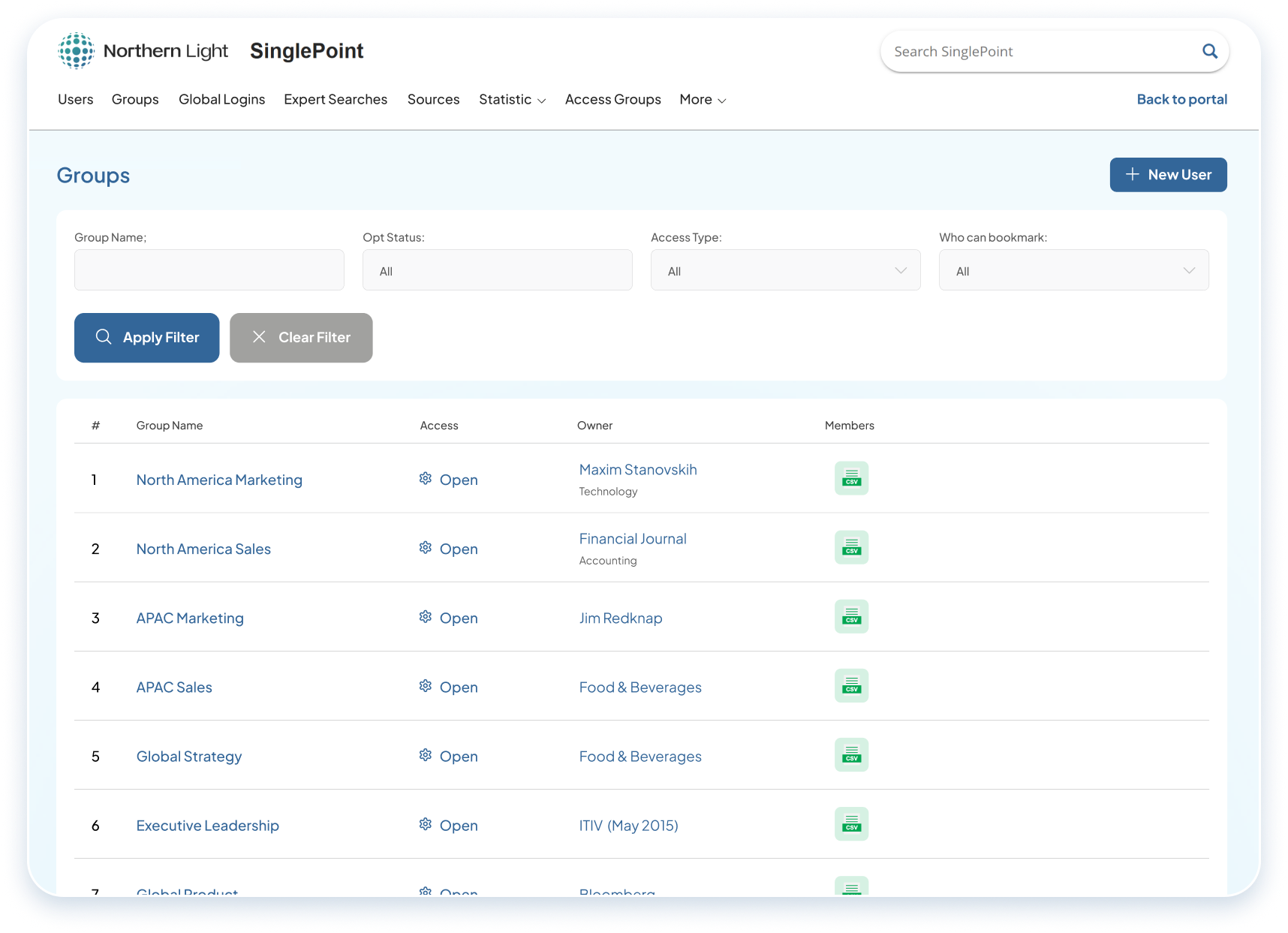Expand the More menu
This screenshot has width=1288, height=933.
pos(703,99)
